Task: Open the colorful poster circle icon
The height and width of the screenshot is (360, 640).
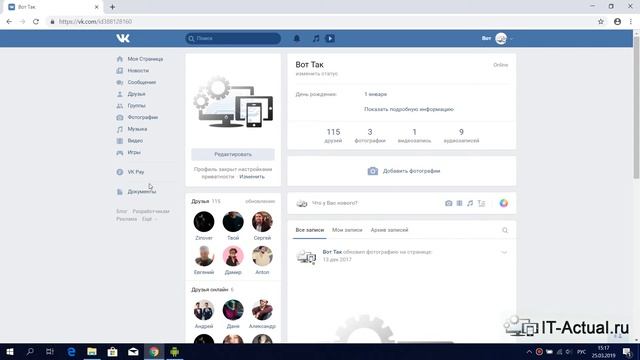Action: pos(504,203)
